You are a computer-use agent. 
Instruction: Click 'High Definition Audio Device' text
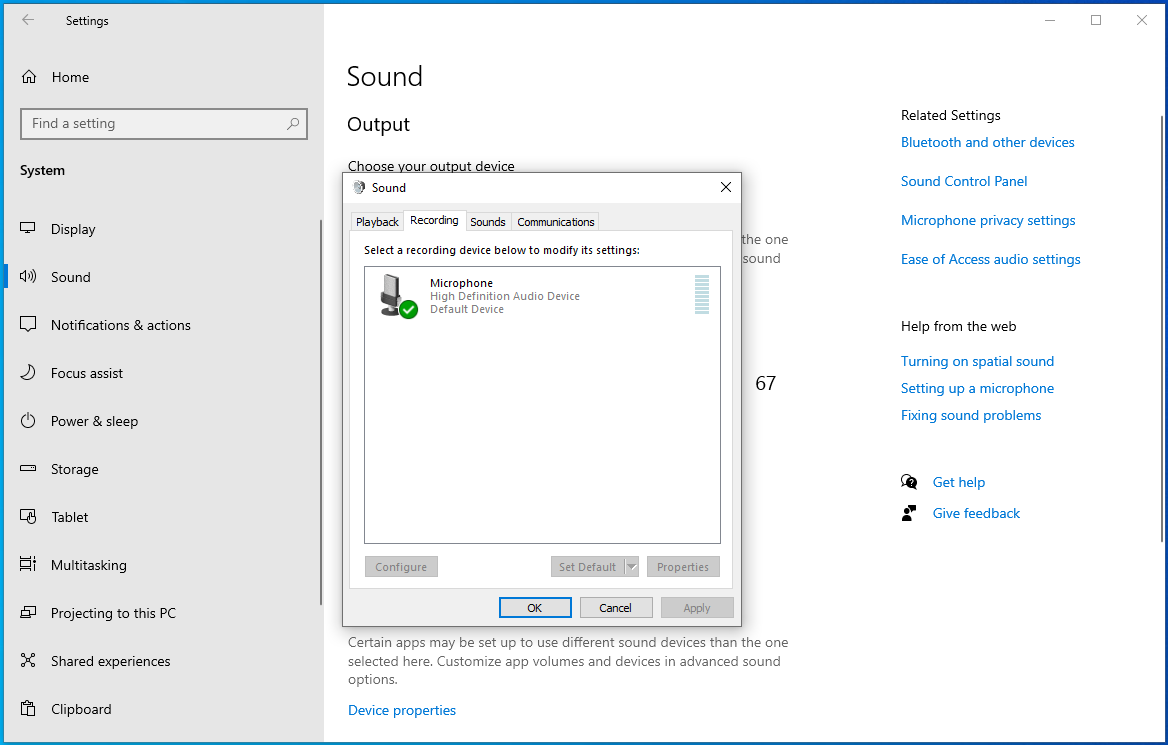[504, 296]
